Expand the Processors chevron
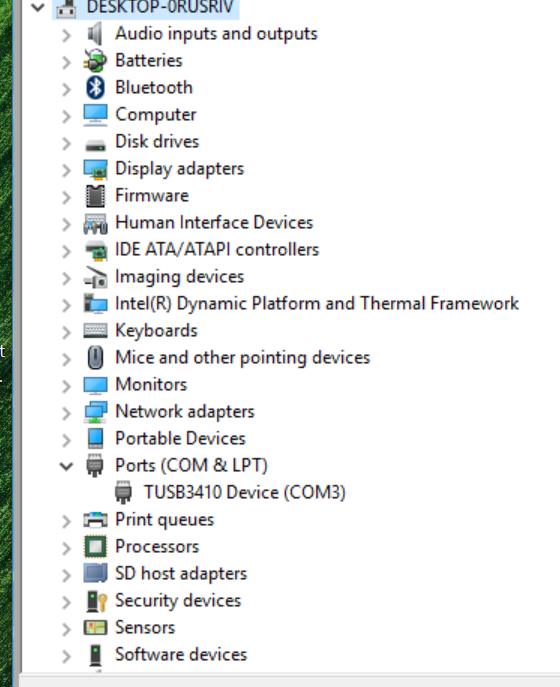The image size is (560, 687). 67,548
